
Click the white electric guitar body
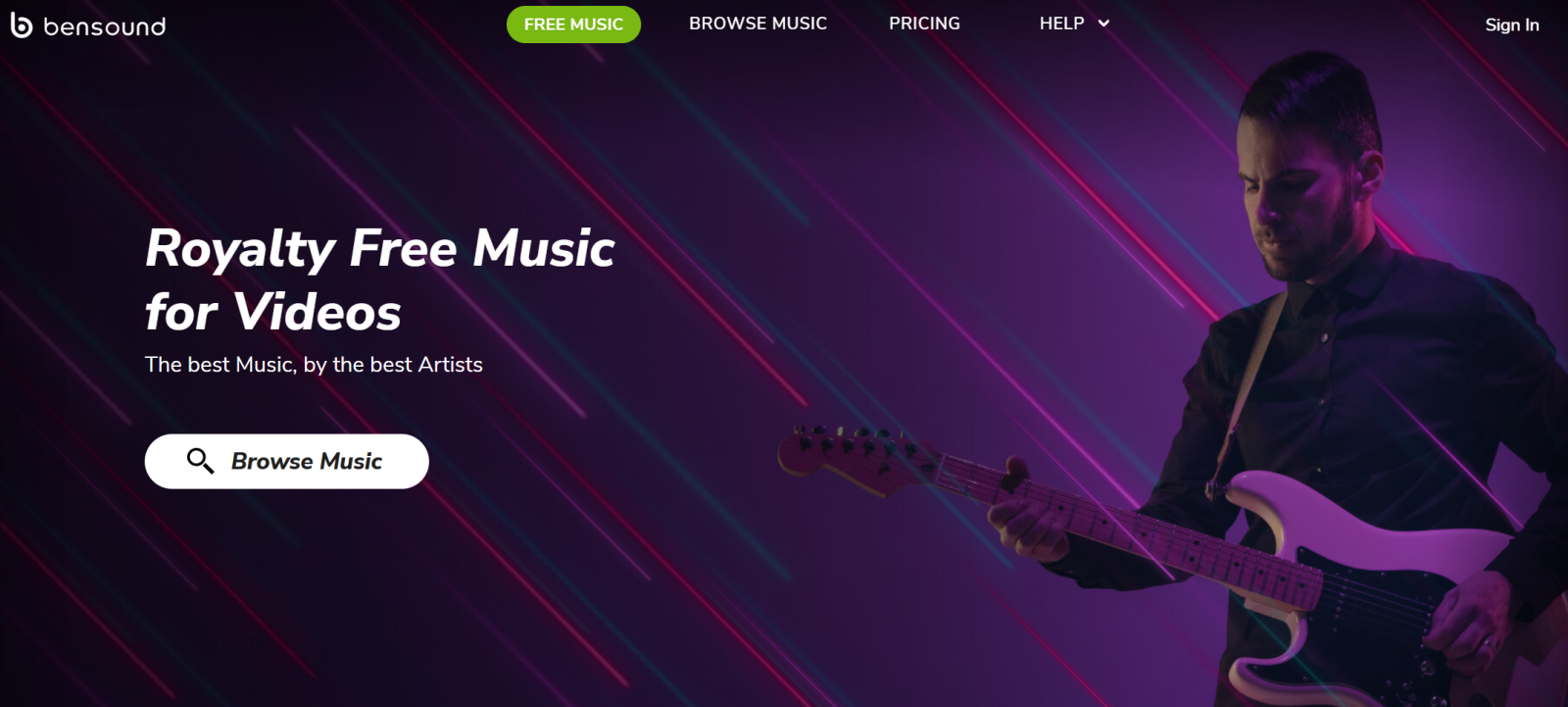point(1372,579)
